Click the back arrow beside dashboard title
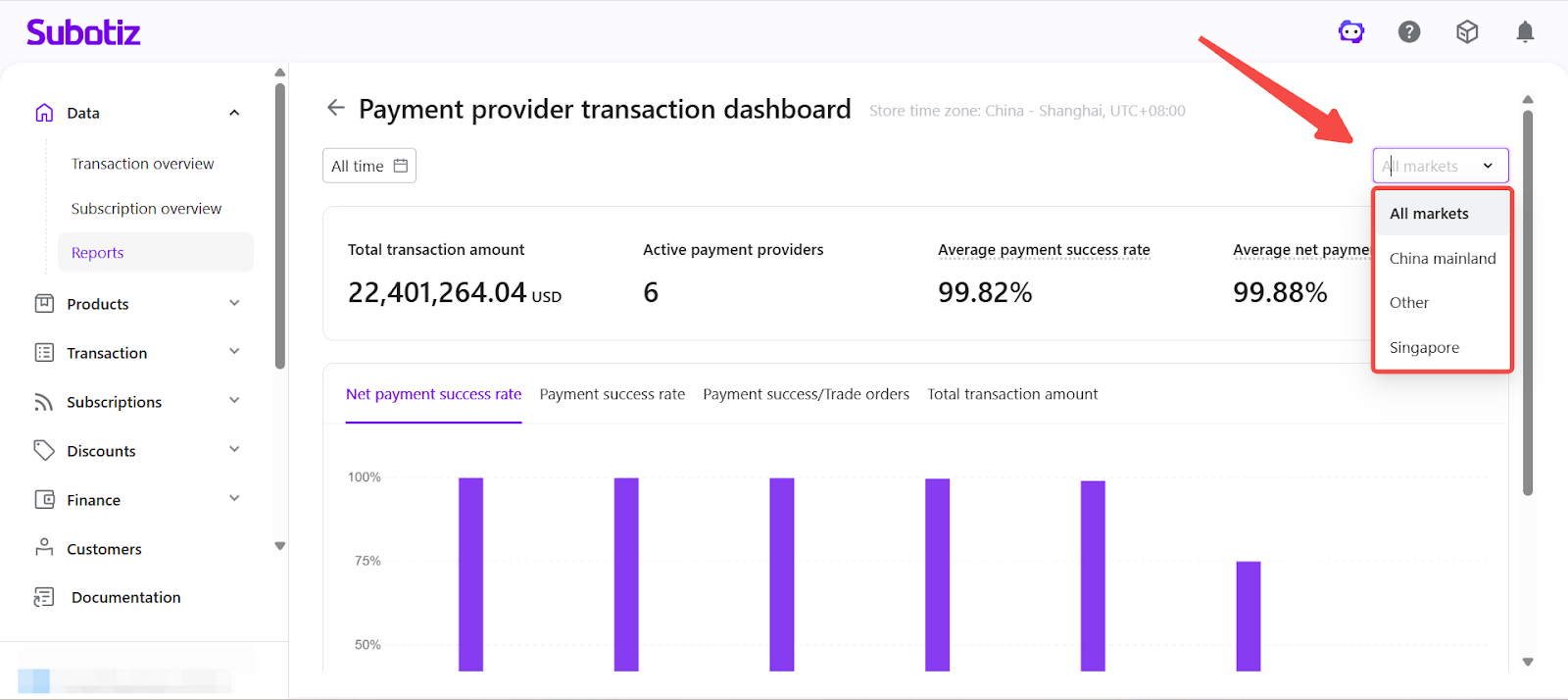The width and height of the screenshot is (1568, 700). pos(336,108)
